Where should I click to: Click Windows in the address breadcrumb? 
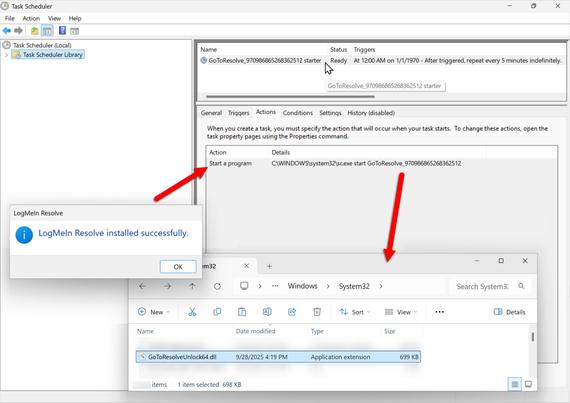(302, 286)
